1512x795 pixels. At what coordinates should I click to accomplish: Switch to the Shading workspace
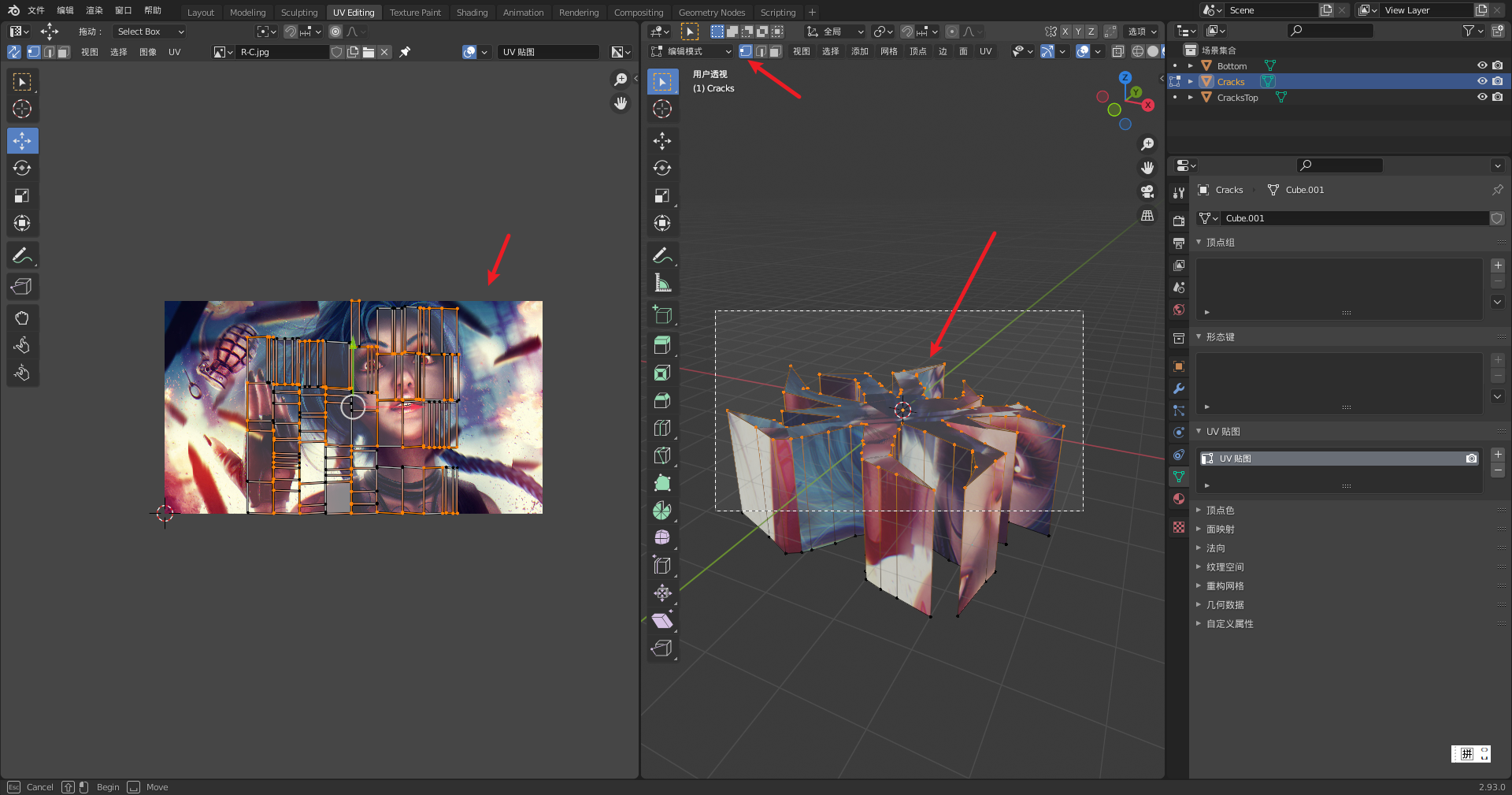click(472, 13)
